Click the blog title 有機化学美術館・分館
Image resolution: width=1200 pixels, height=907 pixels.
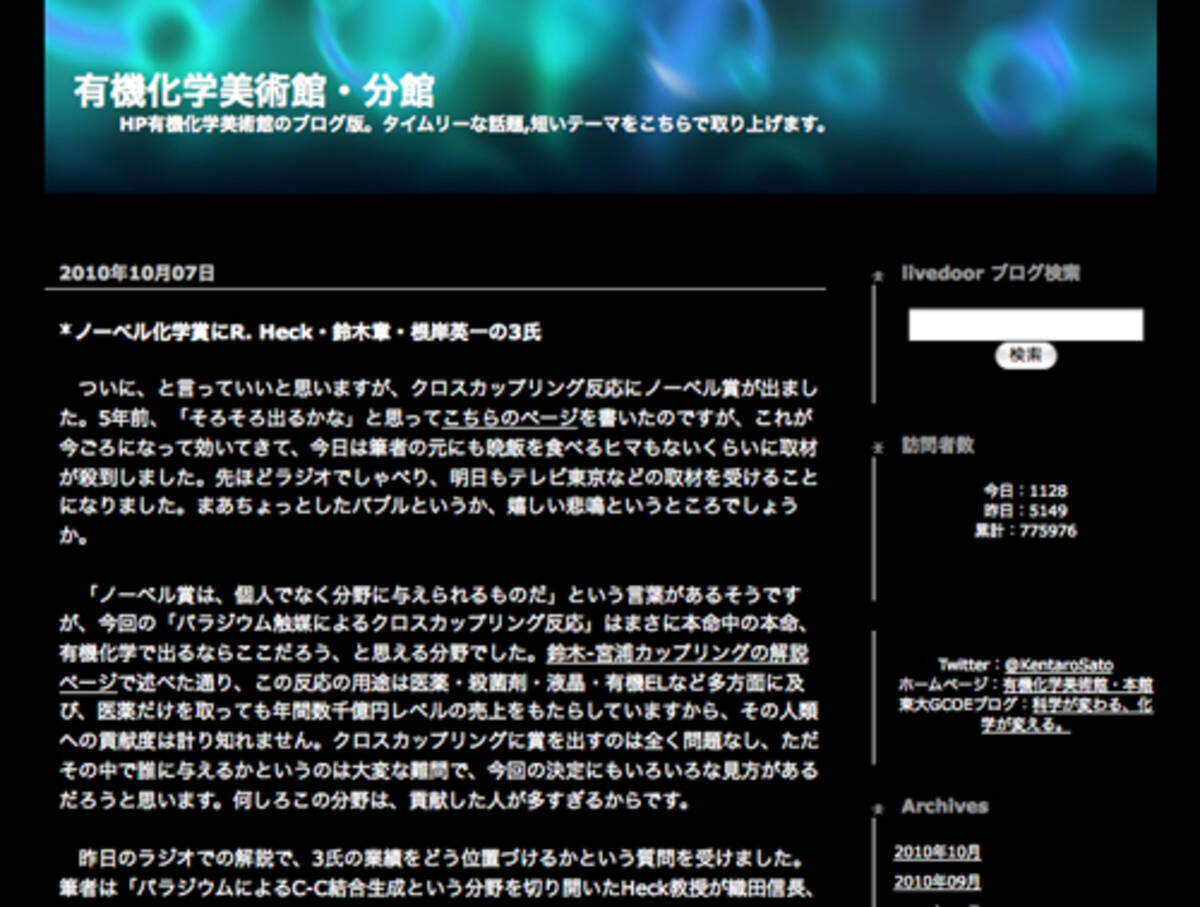[x=254, y=91]
